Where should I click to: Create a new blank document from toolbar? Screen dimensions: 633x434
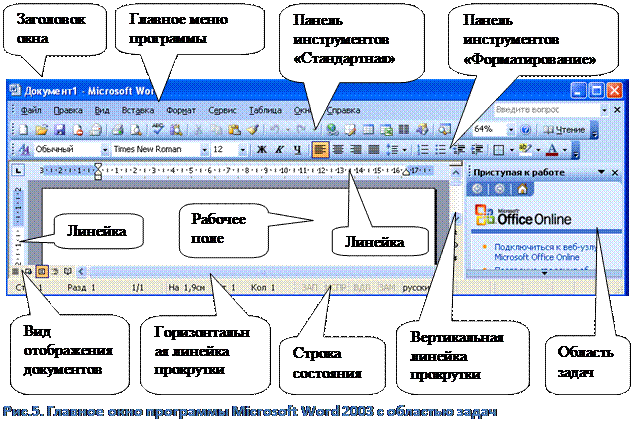pyautogui.click(x=23, y=130)
